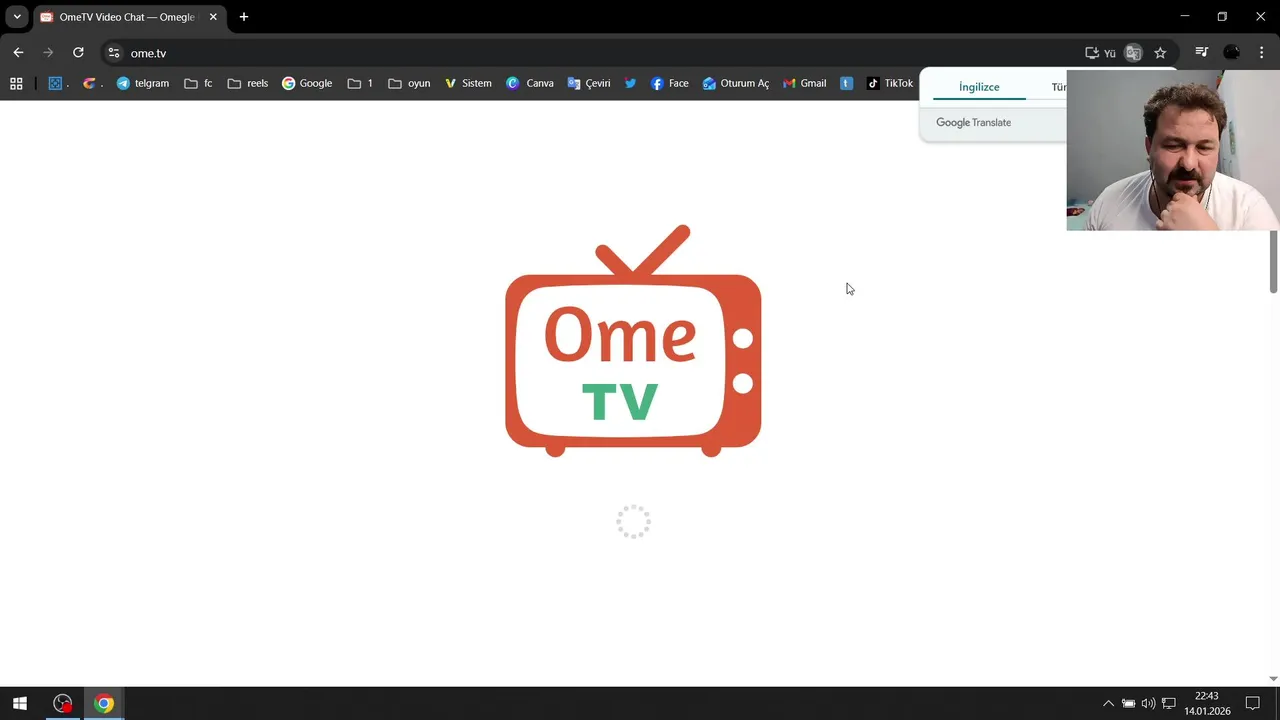Image resolution: width=1280 pixels, height=720 pixels.
Task: Open the Face bookmark
Action: (670, 83)
